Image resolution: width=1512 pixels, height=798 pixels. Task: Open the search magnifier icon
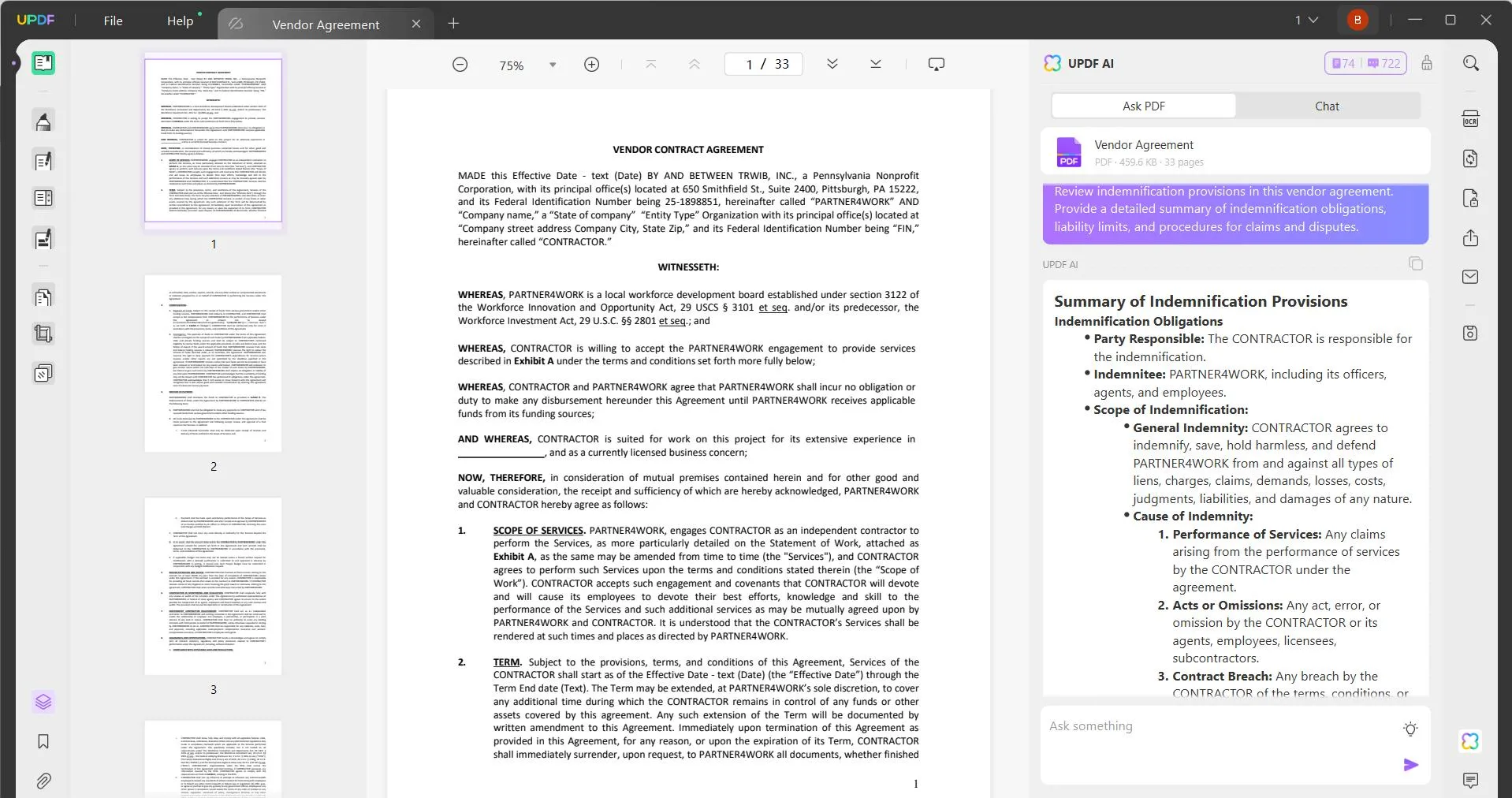[x=1470, y=63]
